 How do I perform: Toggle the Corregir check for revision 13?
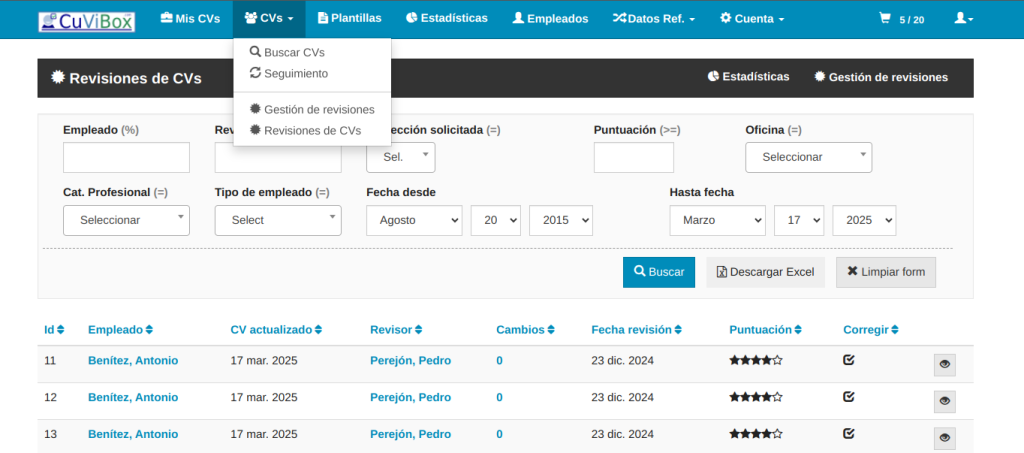(849, 434)
